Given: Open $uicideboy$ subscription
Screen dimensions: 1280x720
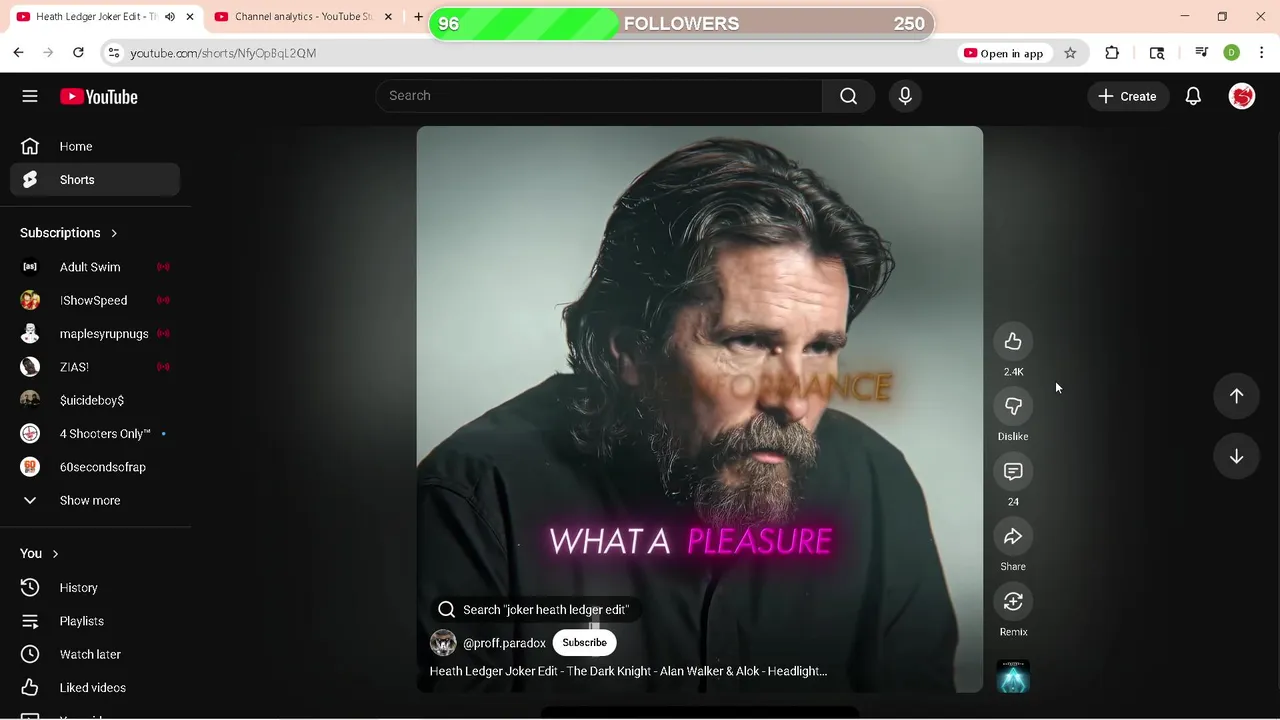Looking at the screenshot, I should pyautogui.click(x=95, y=400).
